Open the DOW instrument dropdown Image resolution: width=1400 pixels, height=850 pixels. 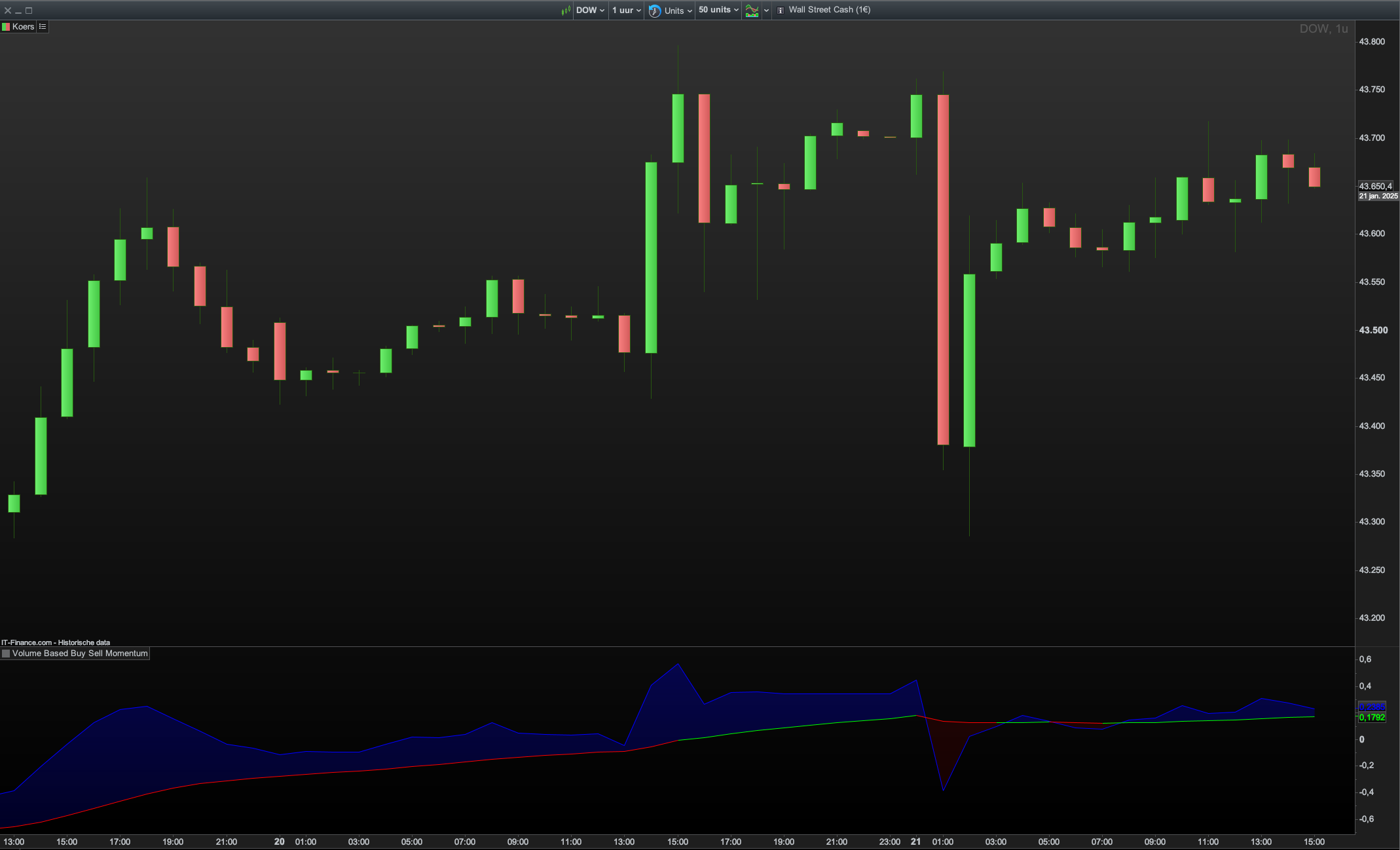tap(590, 10)
